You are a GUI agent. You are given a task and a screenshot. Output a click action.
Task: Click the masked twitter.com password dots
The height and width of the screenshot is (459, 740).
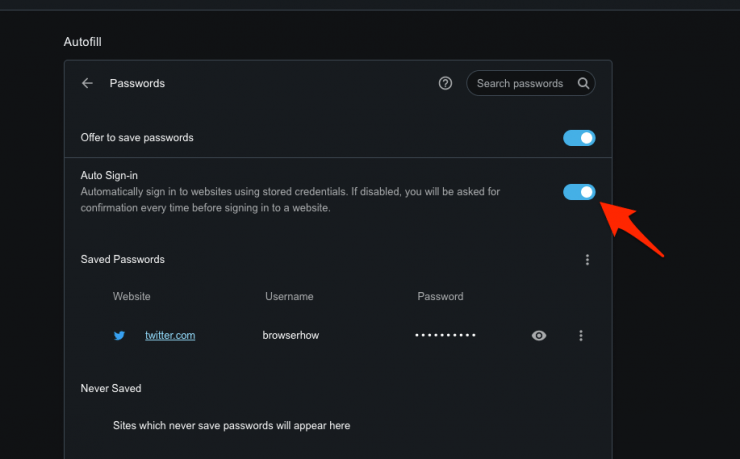click(x=445, y=335)
